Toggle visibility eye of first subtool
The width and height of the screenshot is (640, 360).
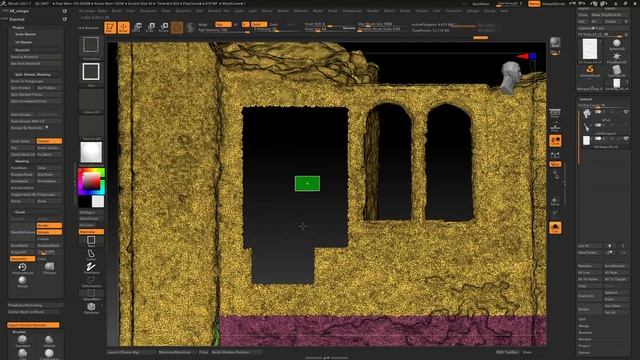pyautogui.click(x=626, y=112)
